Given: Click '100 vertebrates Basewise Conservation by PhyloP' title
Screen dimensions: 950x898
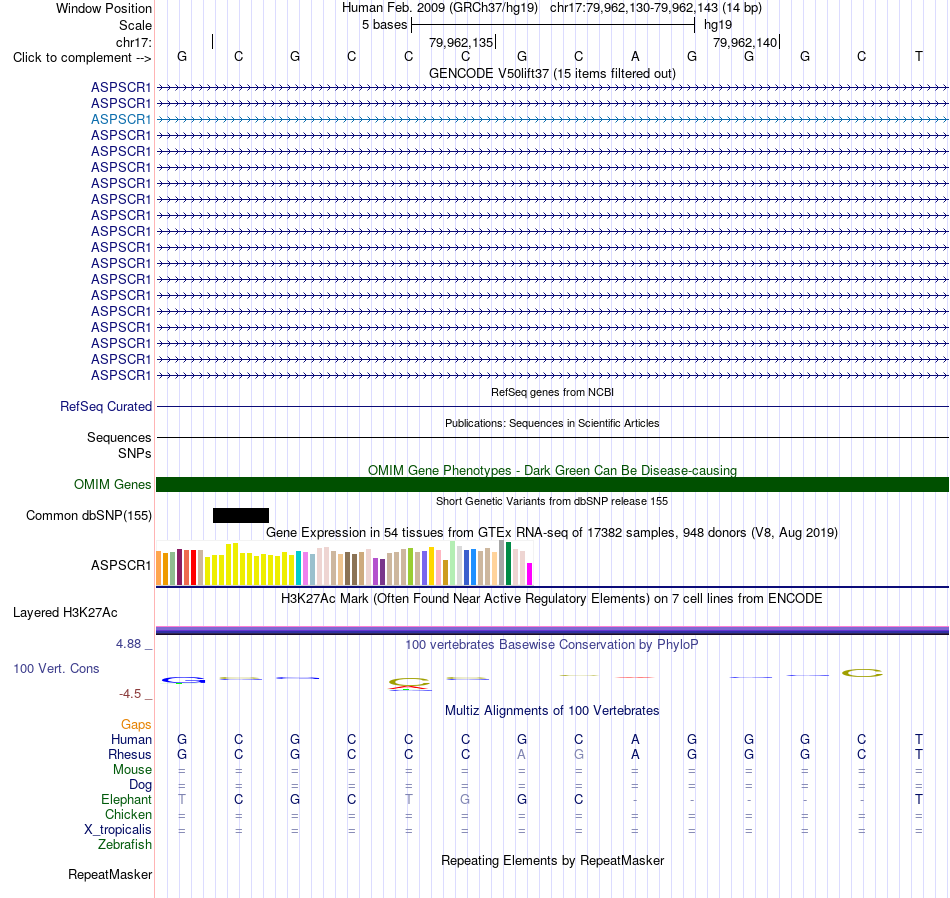Looking at the screenshot, I should 552,645.
